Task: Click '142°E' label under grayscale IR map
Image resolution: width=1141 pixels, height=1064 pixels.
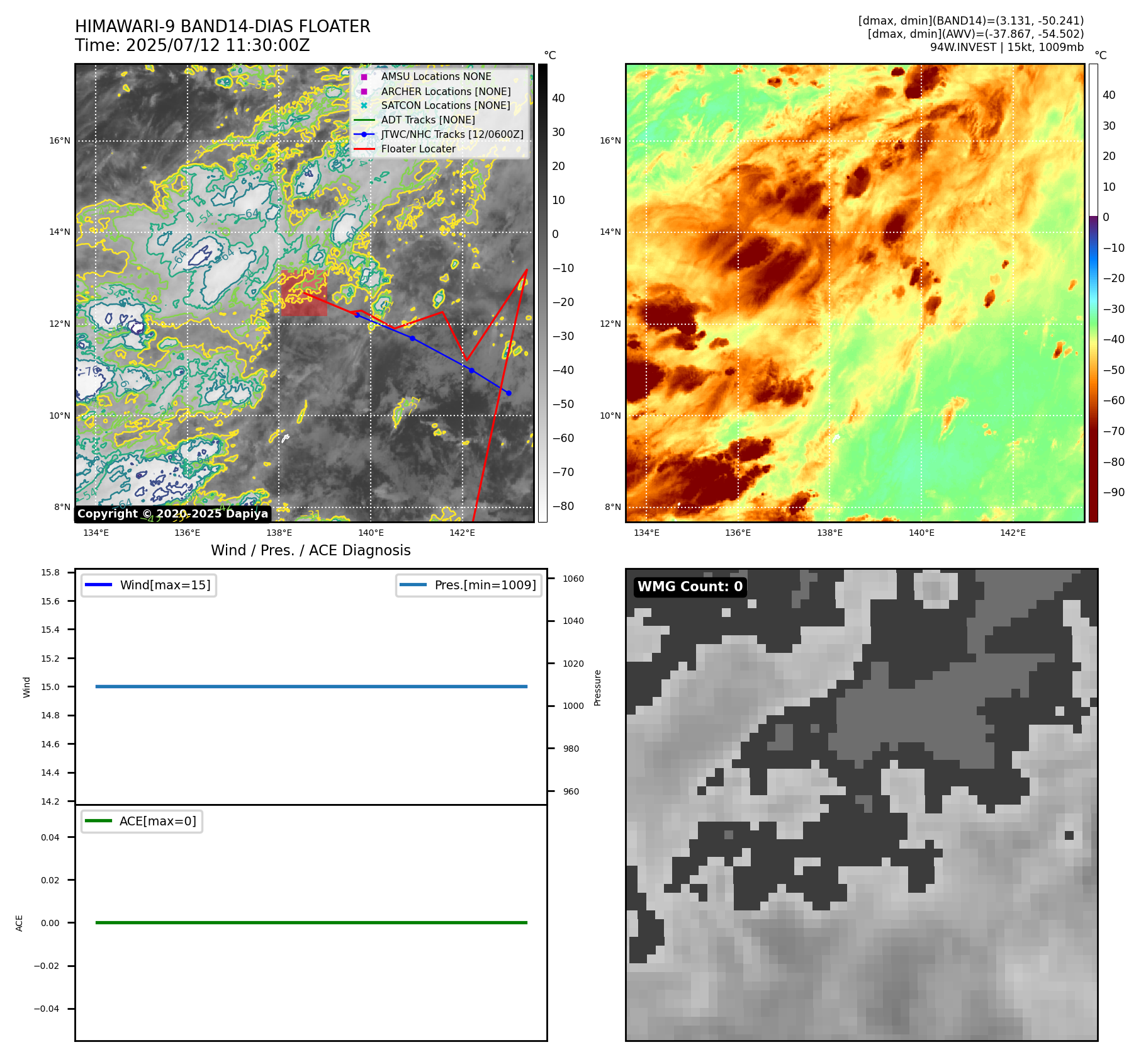Action: click(462, 533)
